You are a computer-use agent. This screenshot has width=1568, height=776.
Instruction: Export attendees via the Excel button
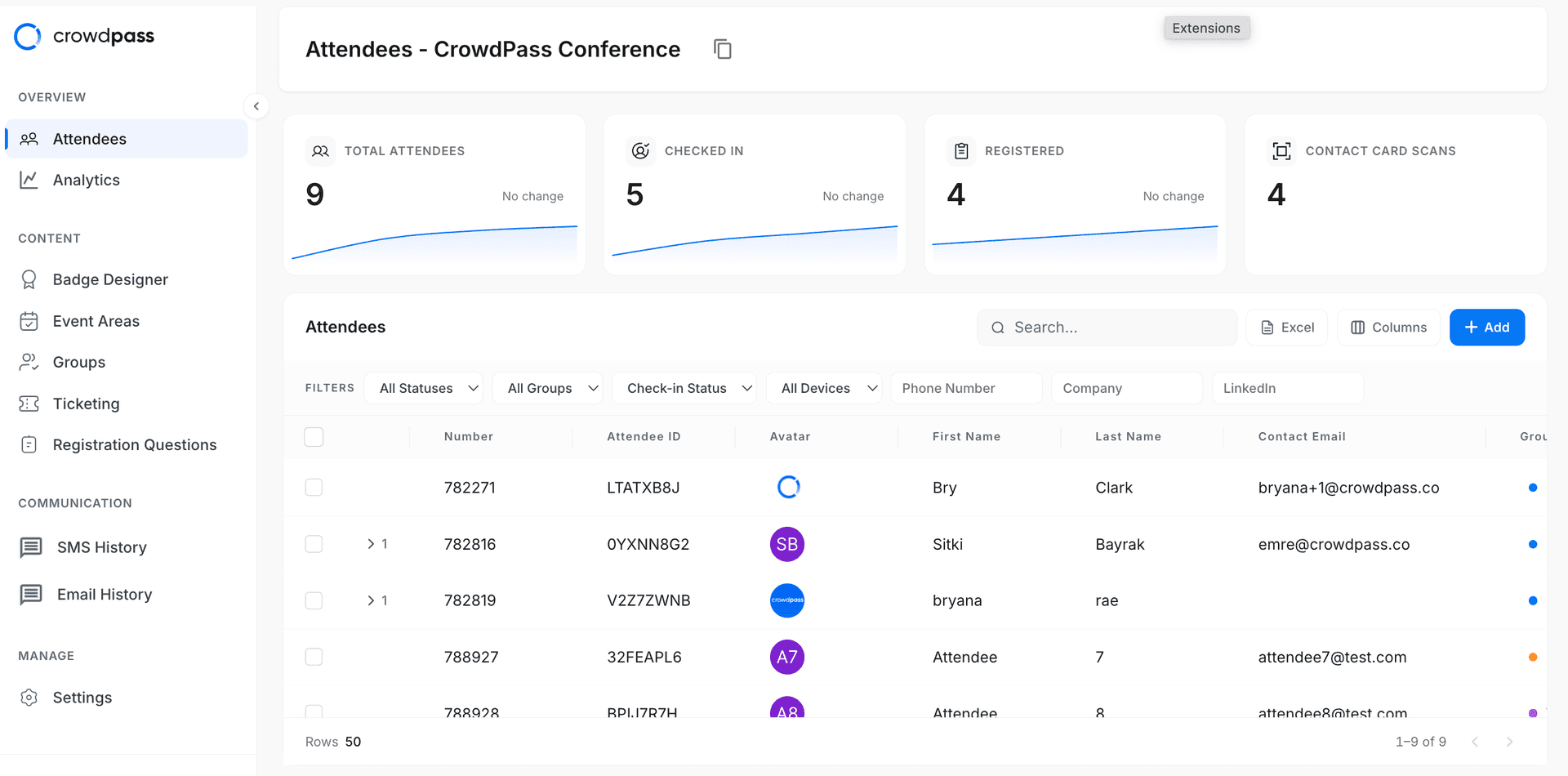(1286, 327)
